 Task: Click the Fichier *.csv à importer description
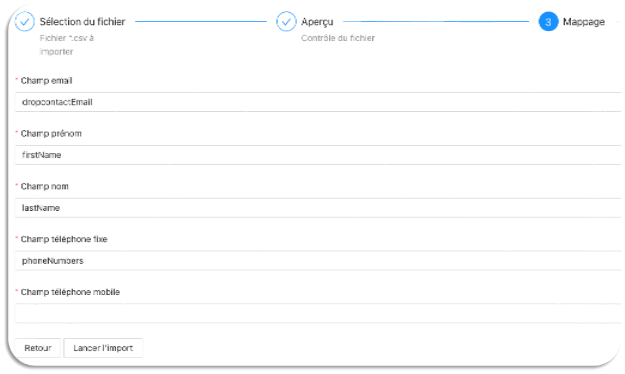coord(67,45)
